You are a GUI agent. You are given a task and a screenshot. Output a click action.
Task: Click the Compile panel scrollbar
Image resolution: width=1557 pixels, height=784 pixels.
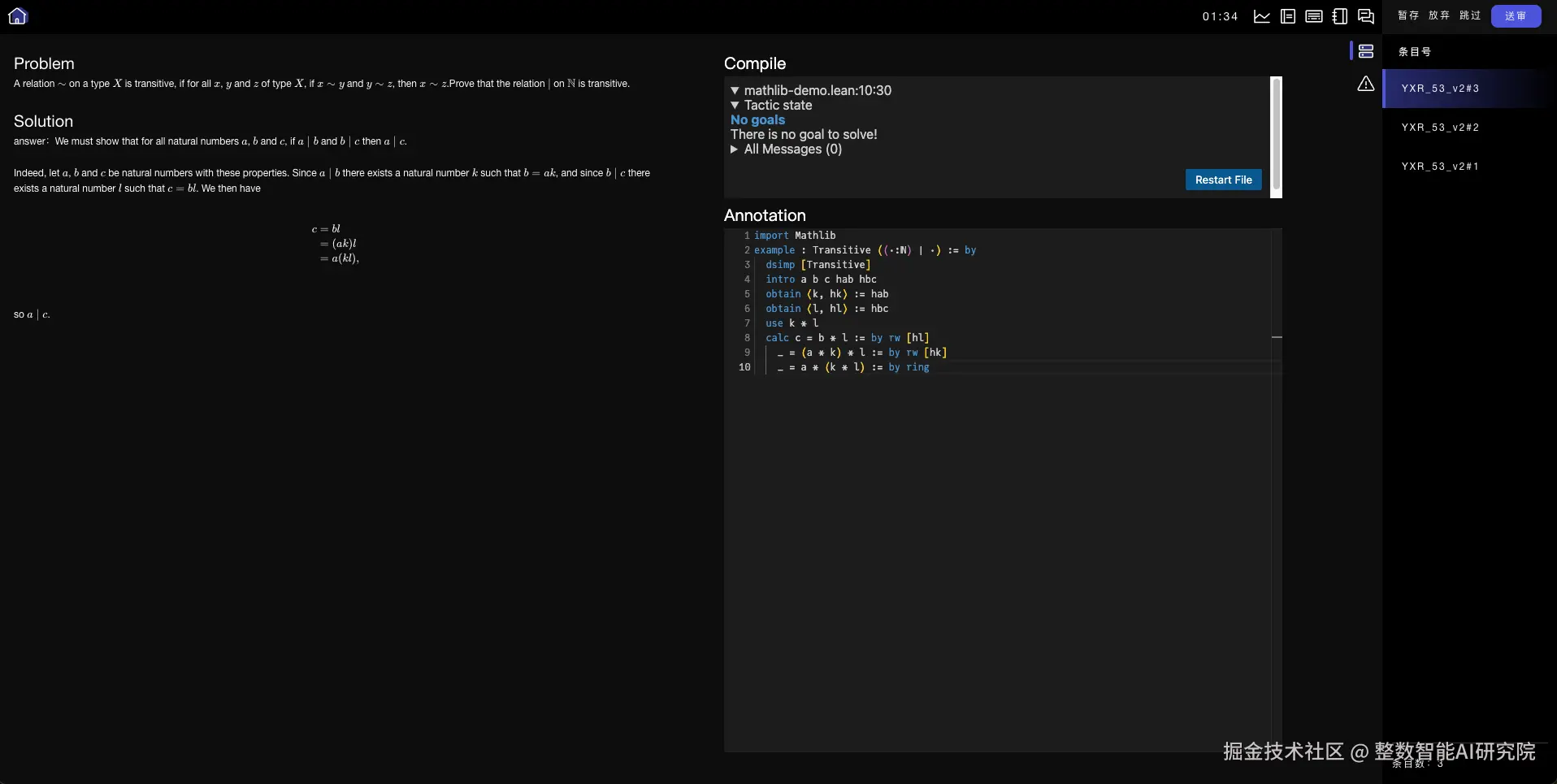1276,134
